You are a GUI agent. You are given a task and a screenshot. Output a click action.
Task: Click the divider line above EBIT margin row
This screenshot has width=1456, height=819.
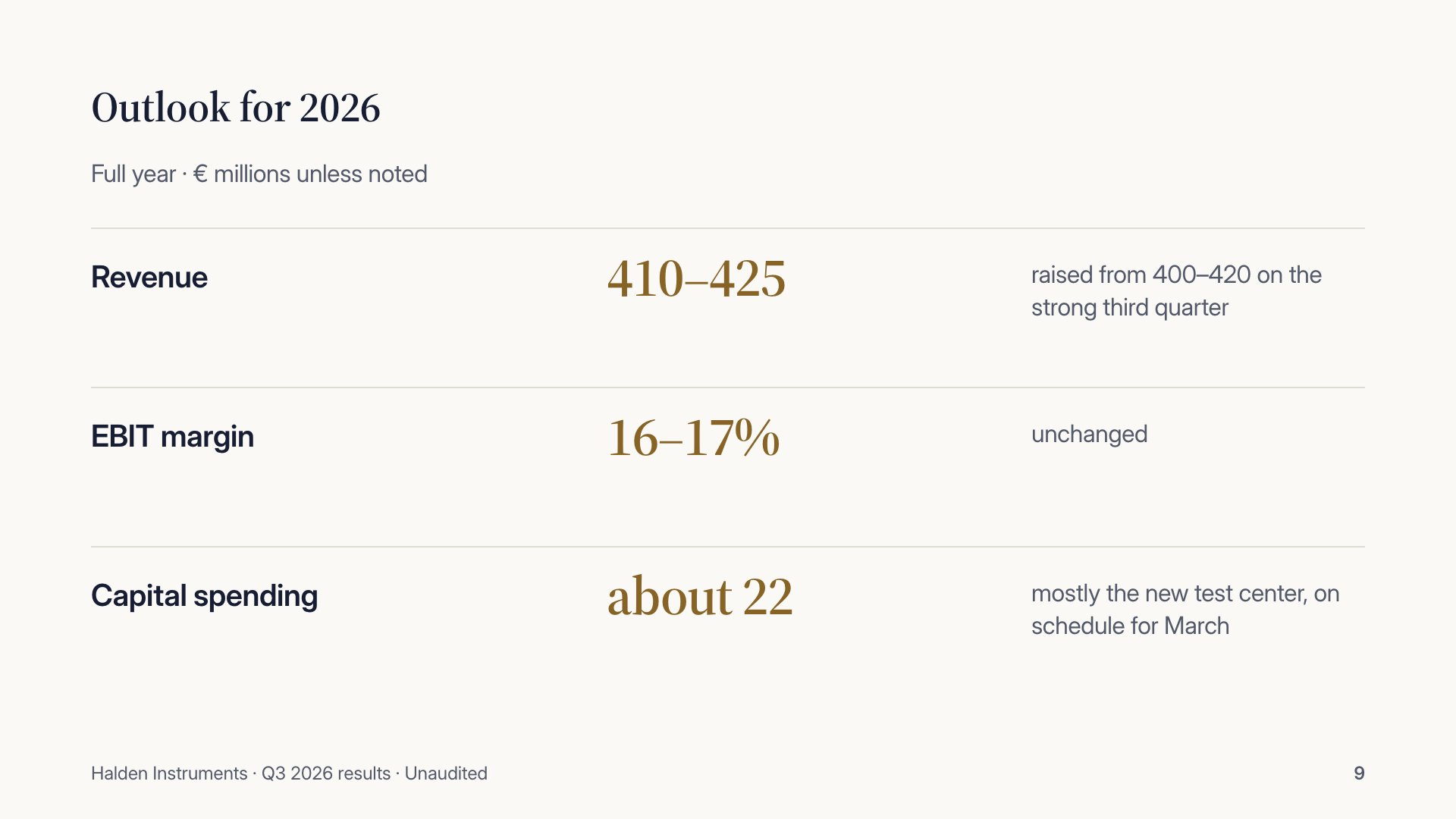coord(728,388)
